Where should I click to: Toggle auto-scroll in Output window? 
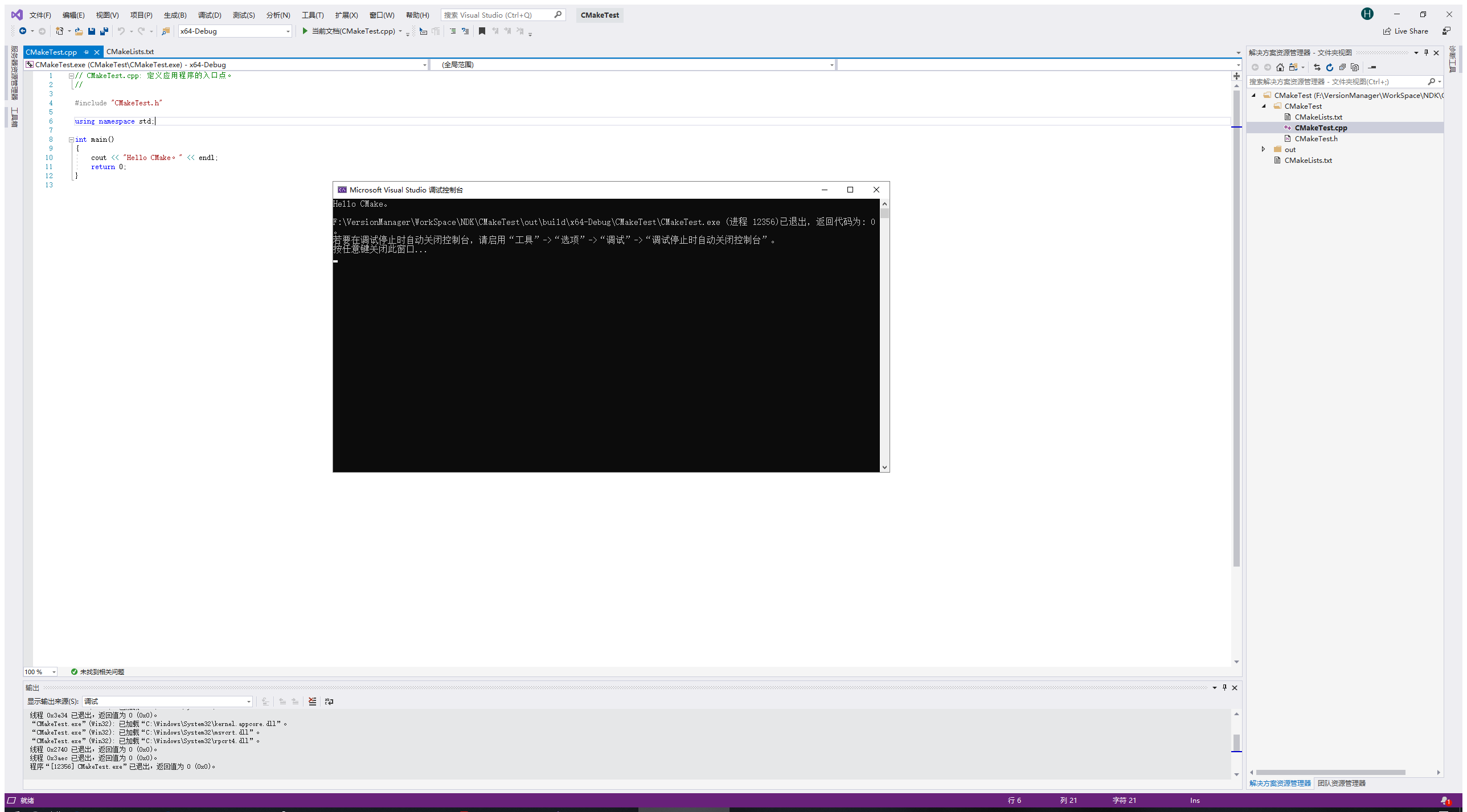coord(265,702)
